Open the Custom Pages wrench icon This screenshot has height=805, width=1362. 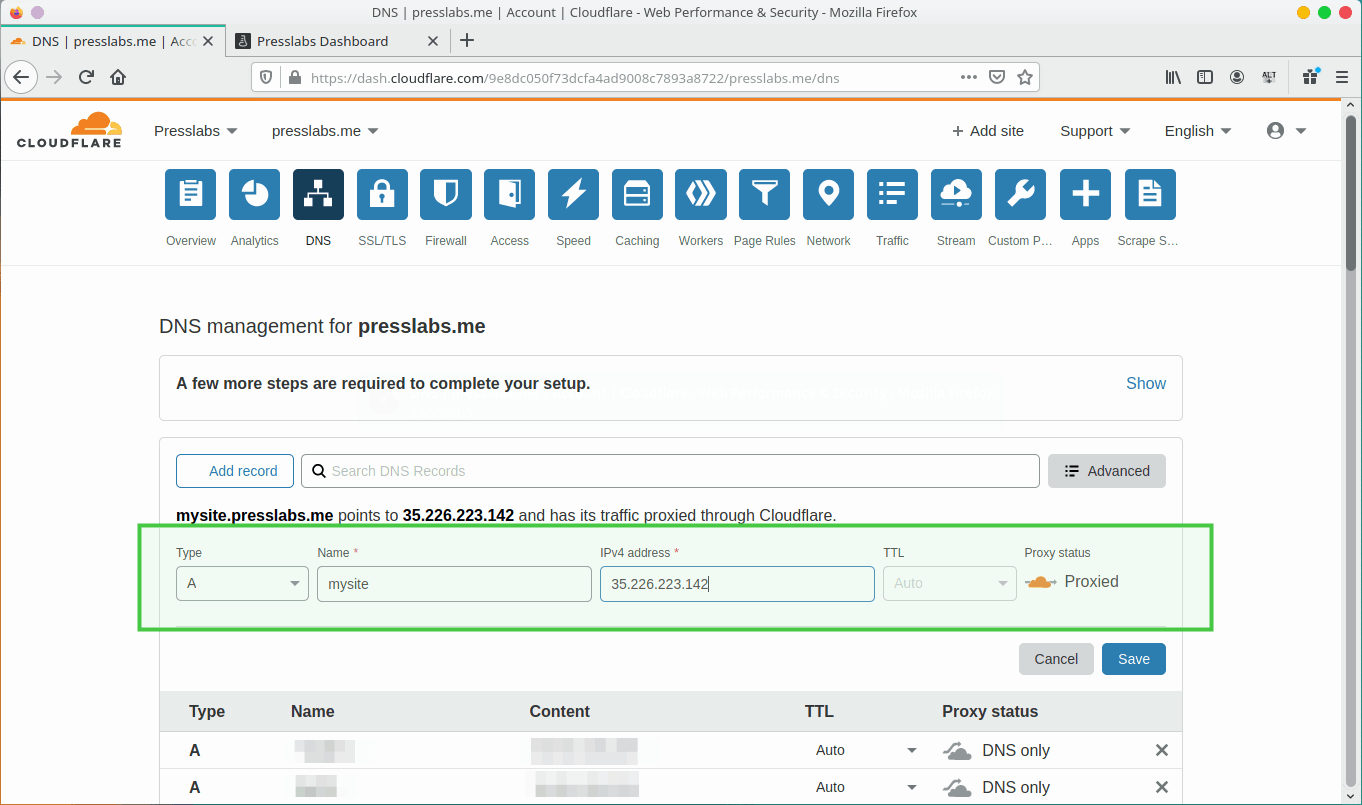1020,194
